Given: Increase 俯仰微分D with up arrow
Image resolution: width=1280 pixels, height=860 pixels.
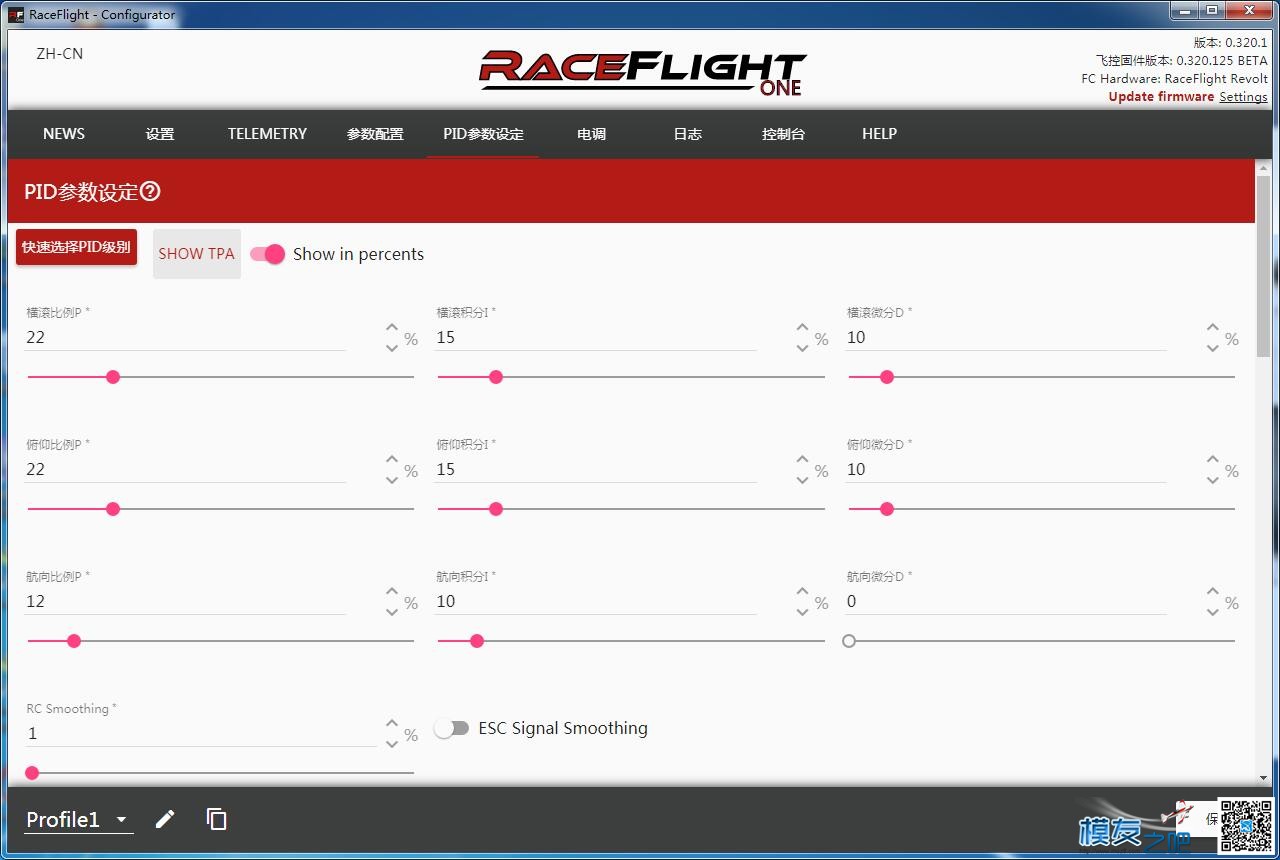Looking at the screenshot, I should [x=1212, y=459].
